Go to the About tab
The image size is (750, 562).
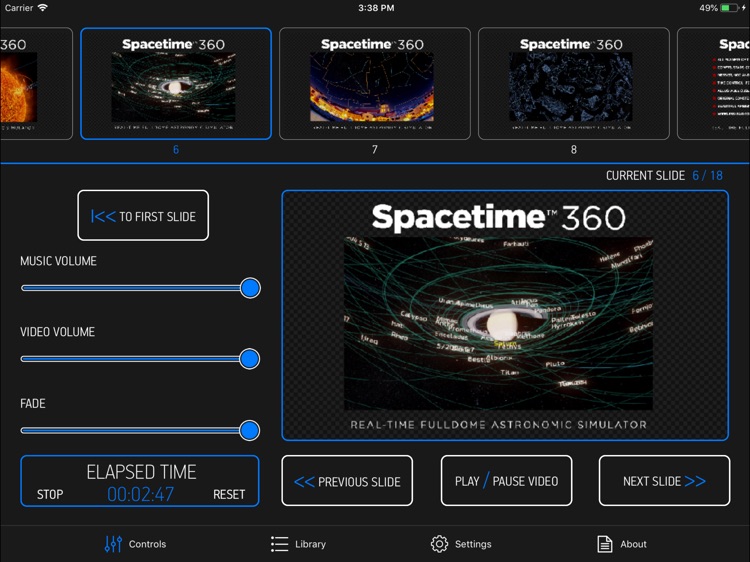coord(622,544)
